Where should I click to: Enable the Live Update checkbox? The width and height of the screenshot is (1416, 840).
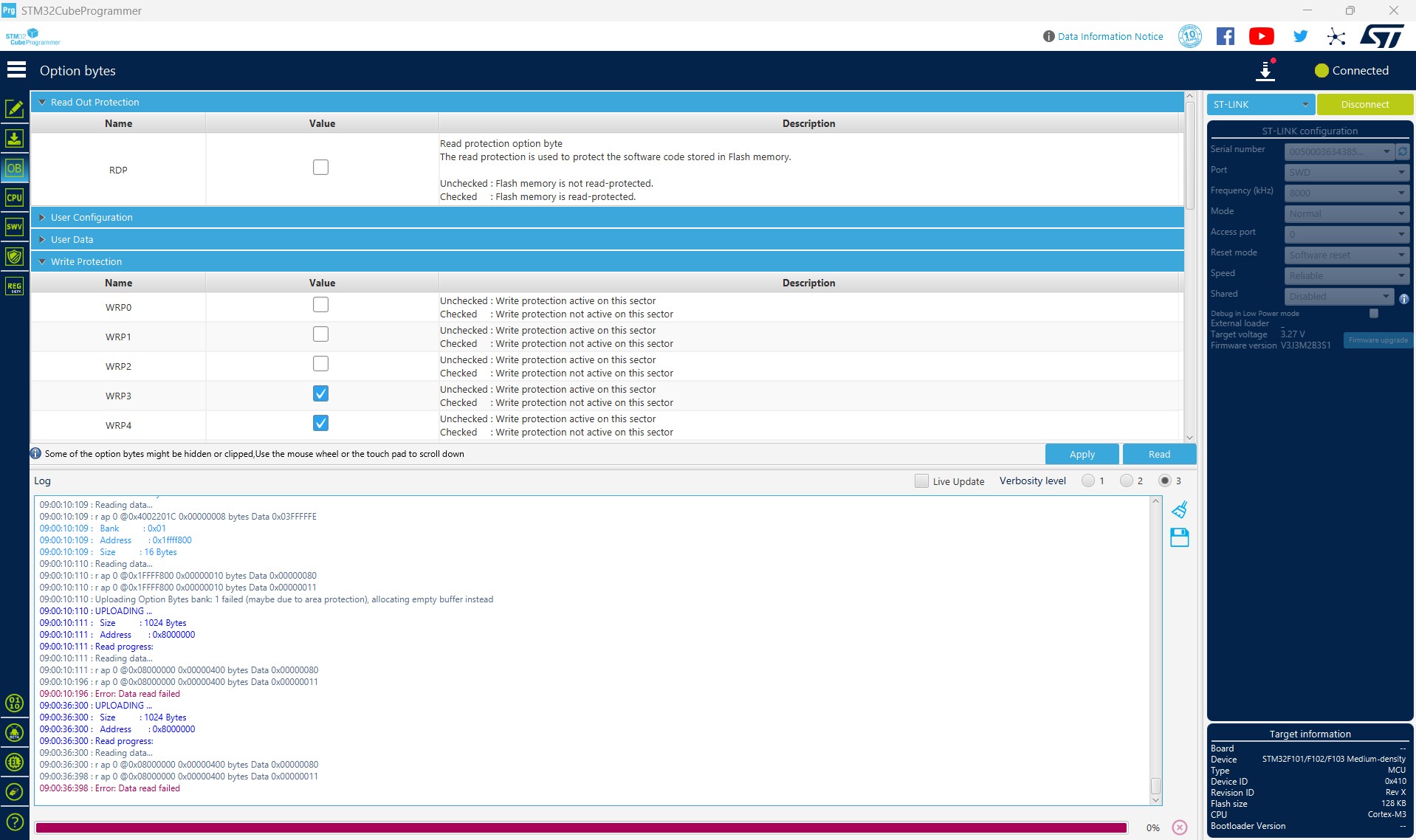pyautogui.click(x=921, y=481)
